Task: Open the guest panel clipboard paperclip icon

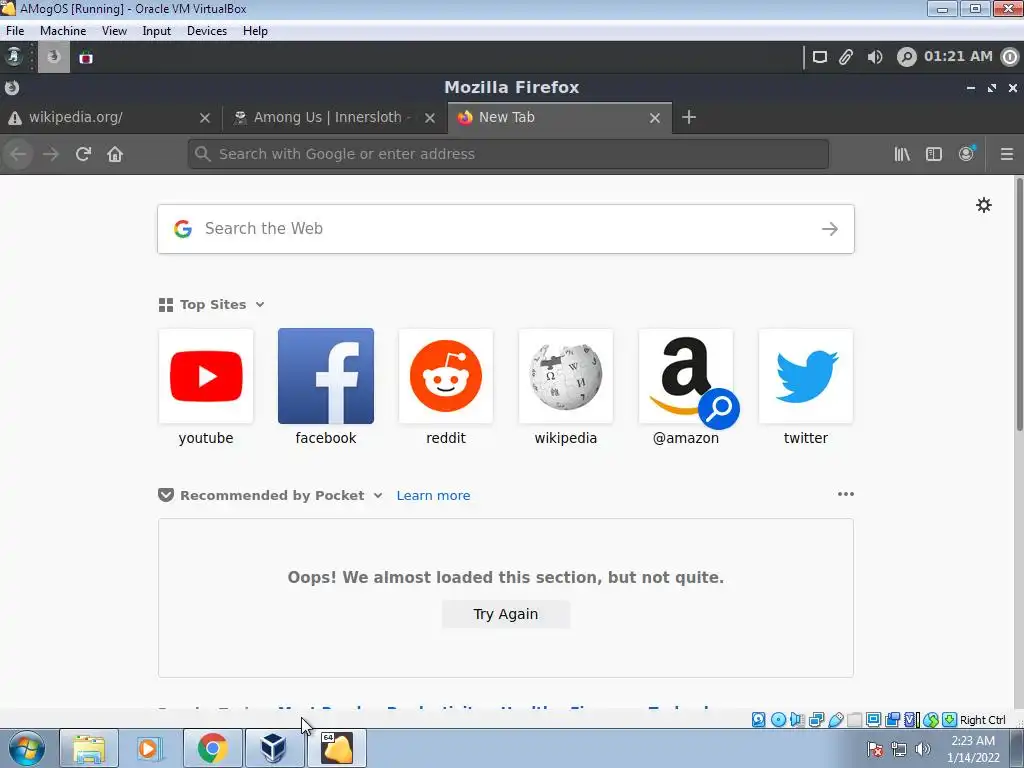Action: (x=846, y=57)
